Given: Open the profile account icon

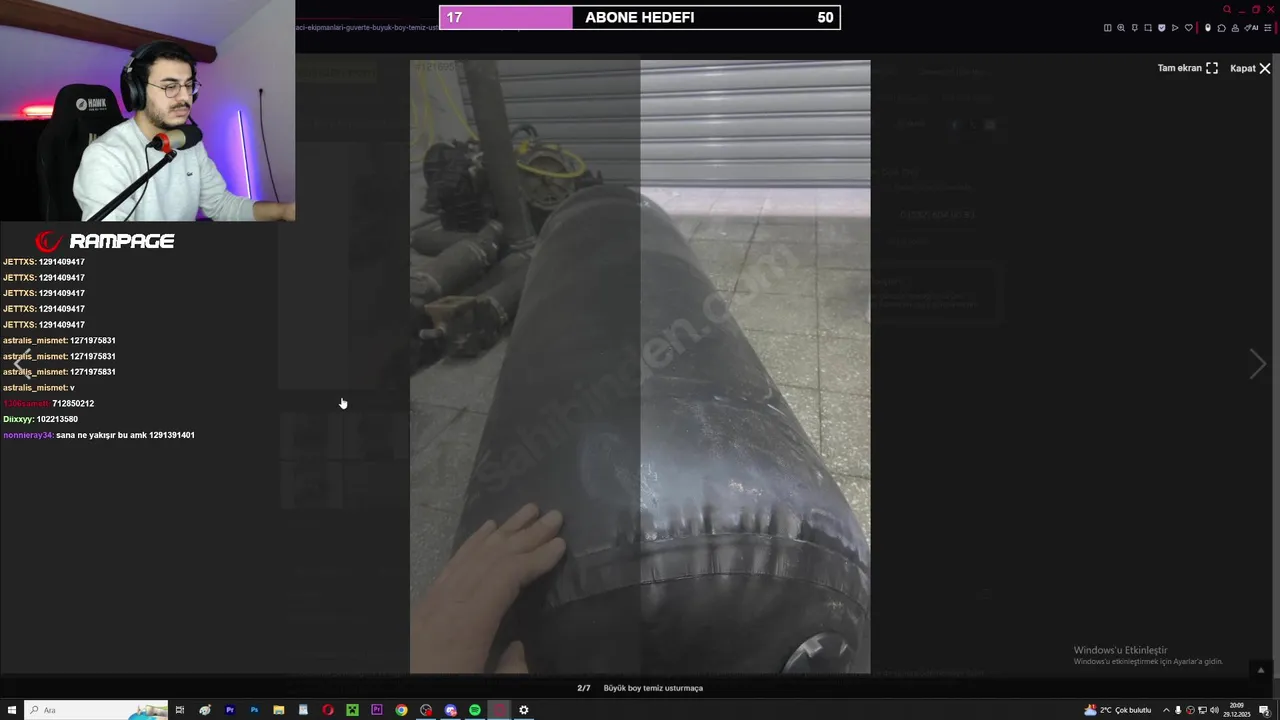Looking at the screenshot, I should click(x=1235, y=28).
